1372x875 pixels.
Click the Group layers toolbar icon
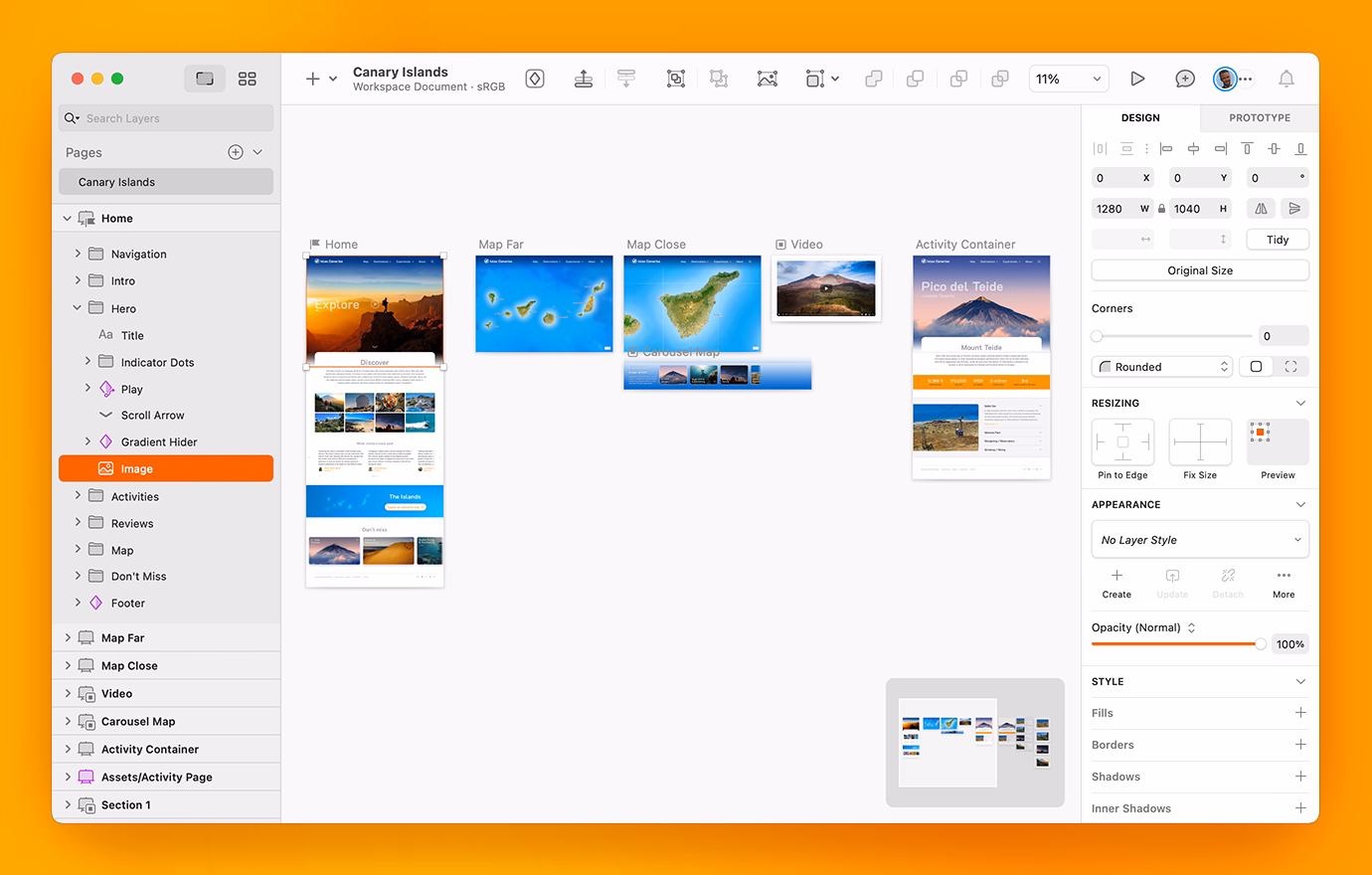(x=676, y=79)
